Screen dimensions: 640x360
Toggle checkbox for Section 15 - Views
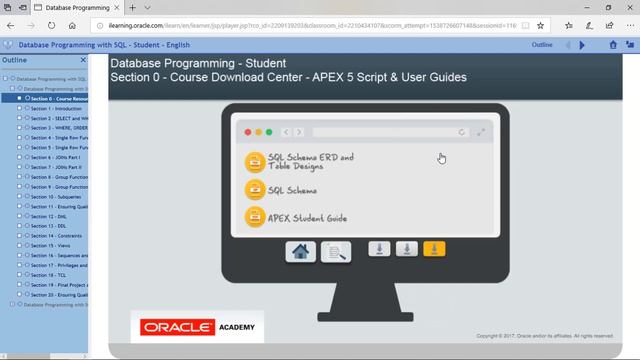coord(19,245)
